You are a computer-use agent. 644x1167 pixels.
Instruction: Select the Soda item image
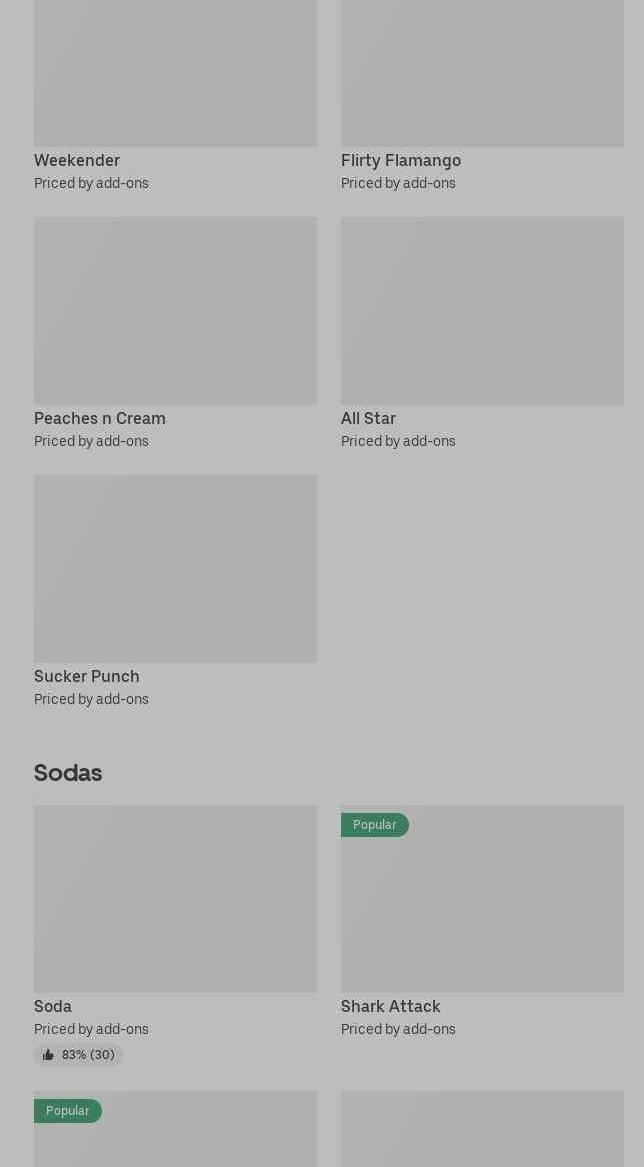[175, 899]
